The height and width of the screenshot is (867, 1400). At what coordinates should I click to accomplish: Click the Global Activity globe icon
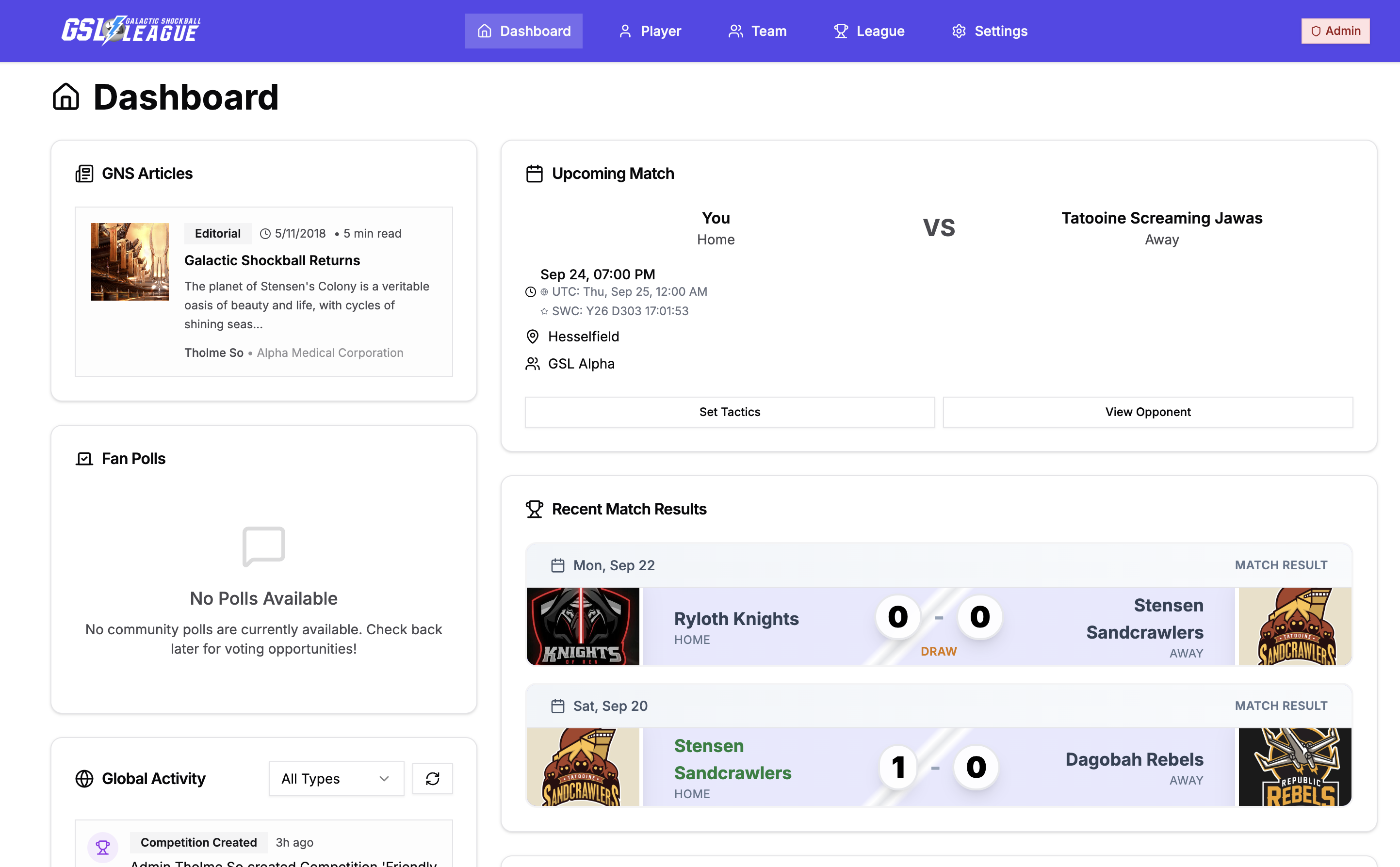84,778
